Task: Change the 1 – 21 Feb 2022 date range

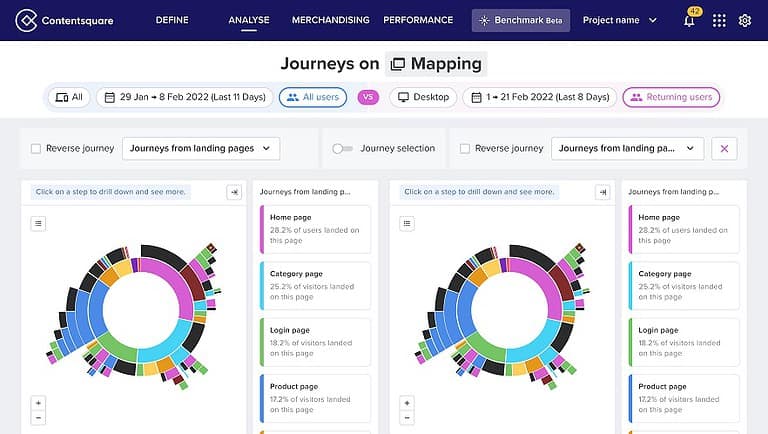Action: tap(540, 97)
